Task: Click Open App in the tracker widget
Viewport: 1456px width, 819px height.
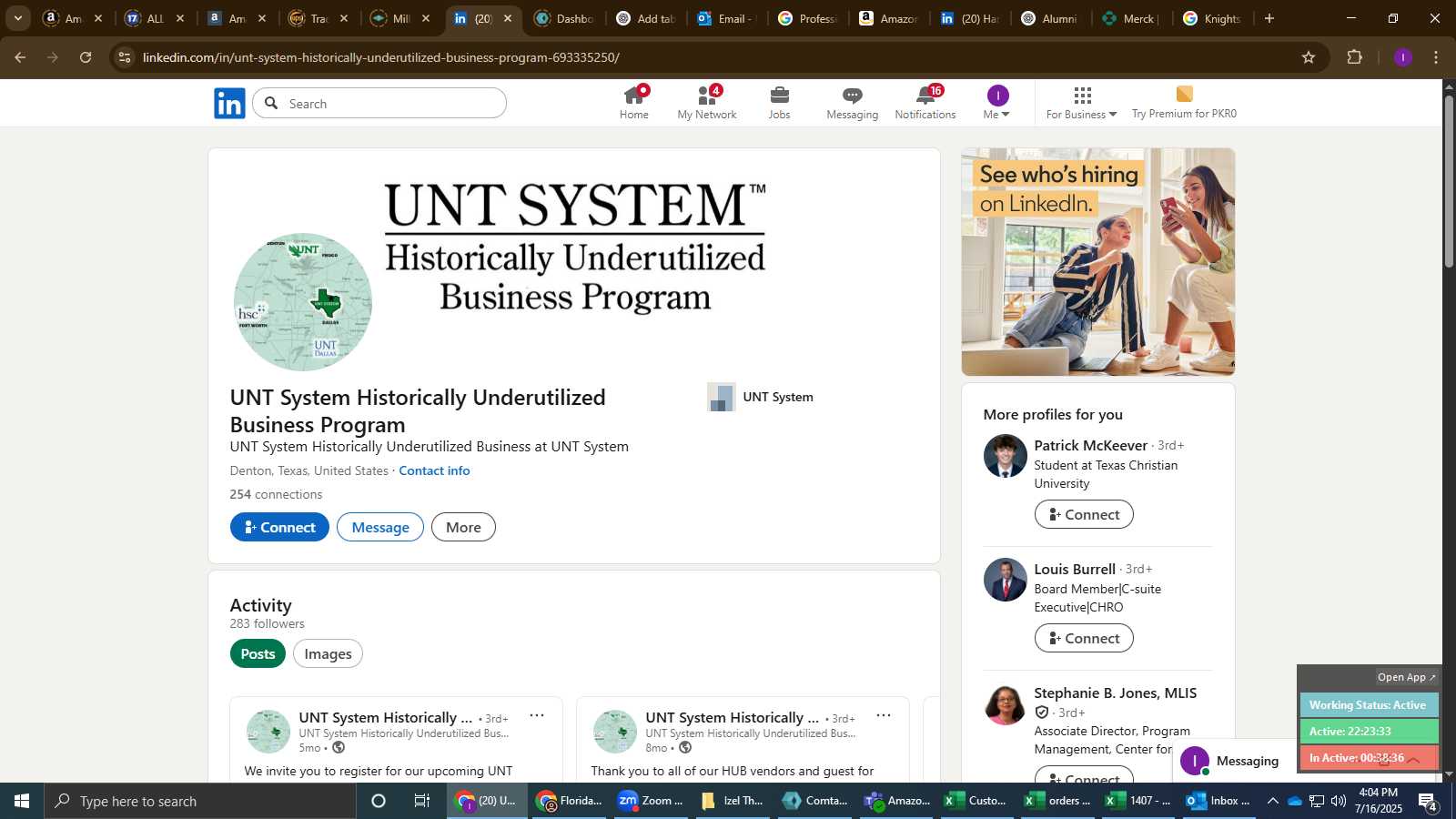Action: pos(1406,677)
